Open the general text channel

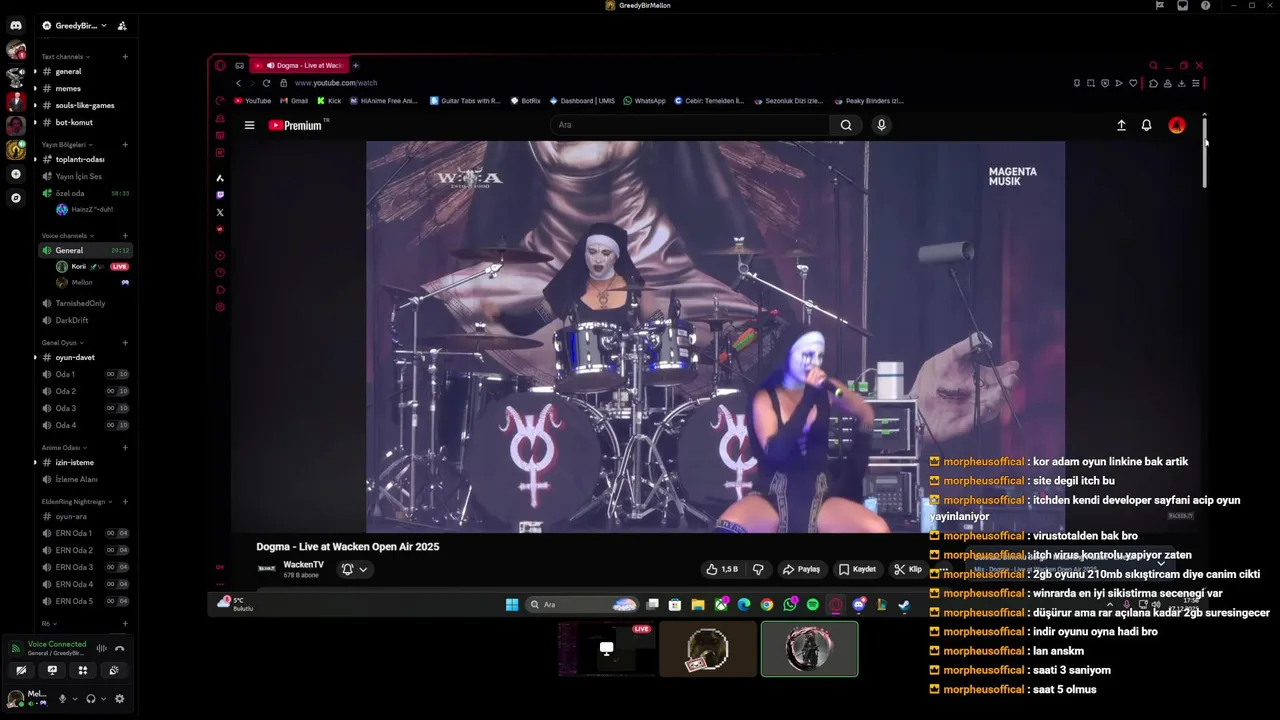coord(82,72)
